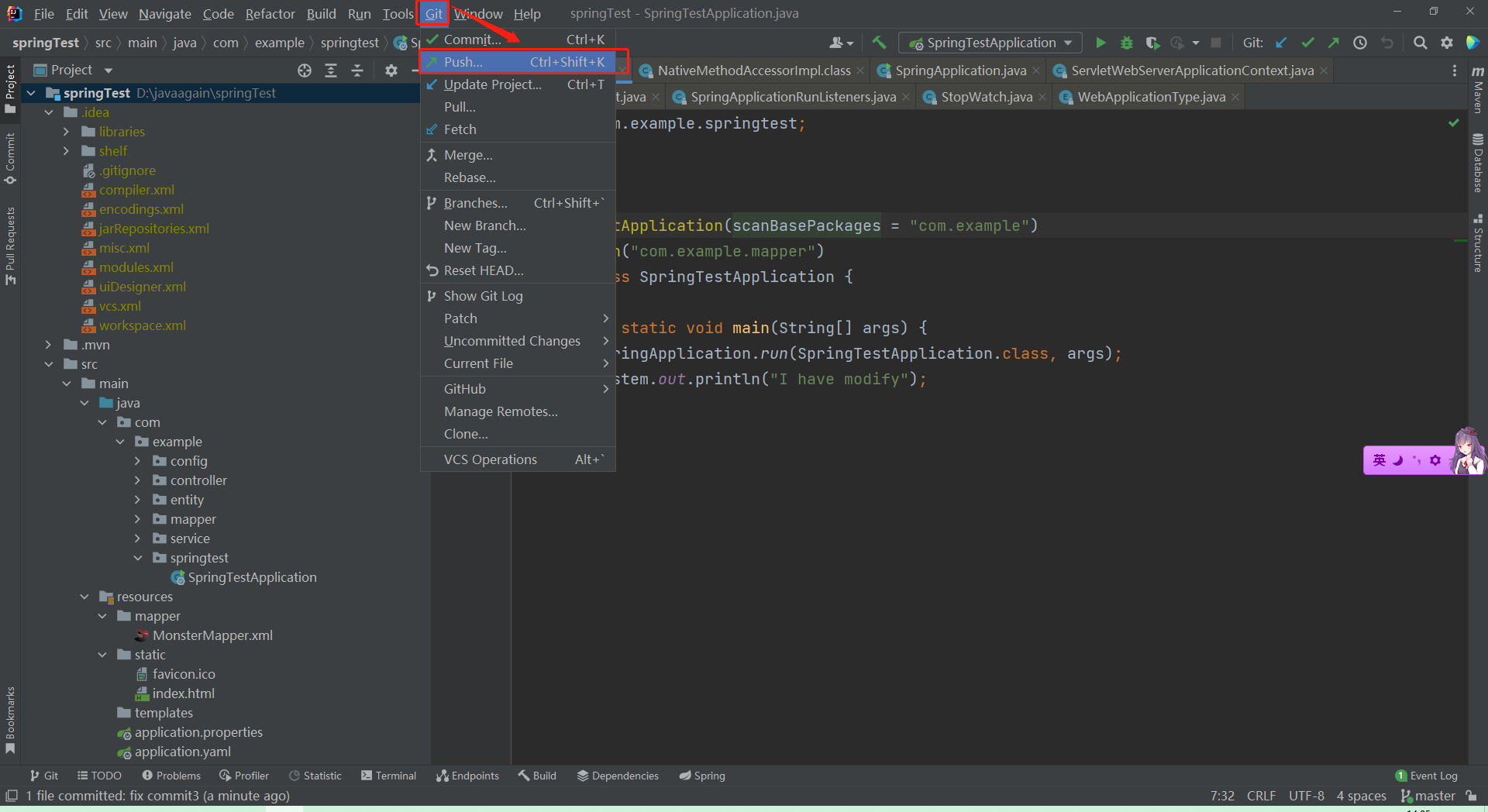Click the CRLF line separator widget
This screenshot has height=812, width=1488.
pos(1261,796)
